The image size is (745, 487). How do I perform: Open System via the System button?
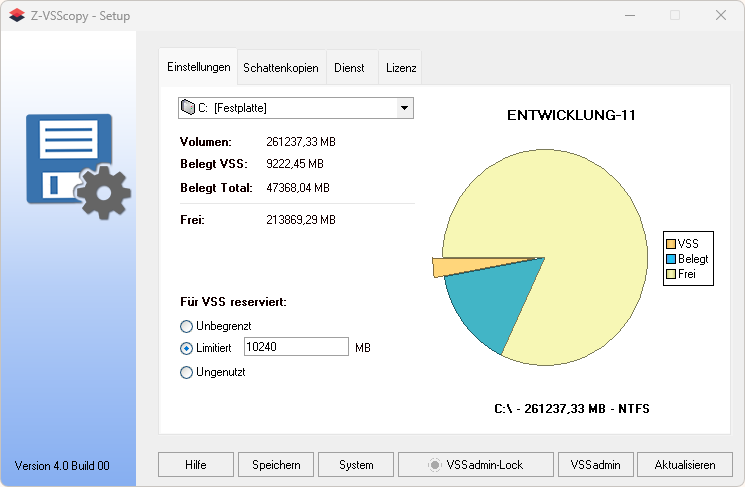coord(356,465)
